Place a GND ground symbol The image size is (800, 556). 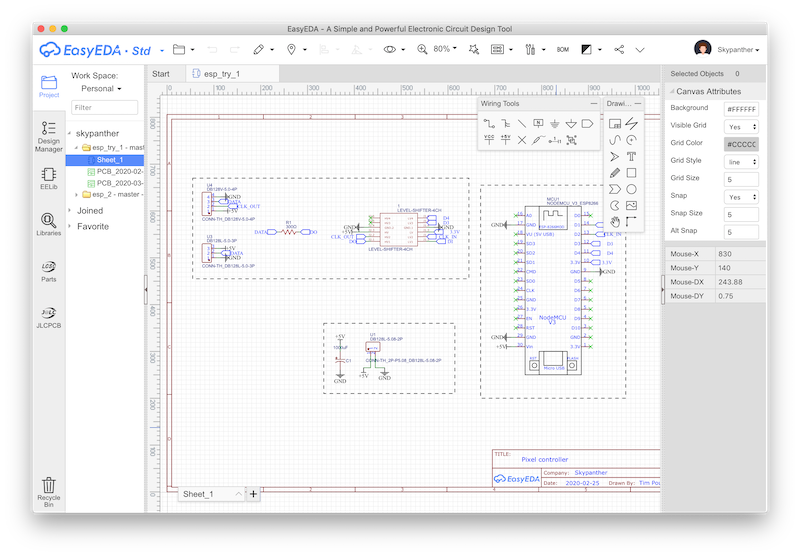click(555, 123)
